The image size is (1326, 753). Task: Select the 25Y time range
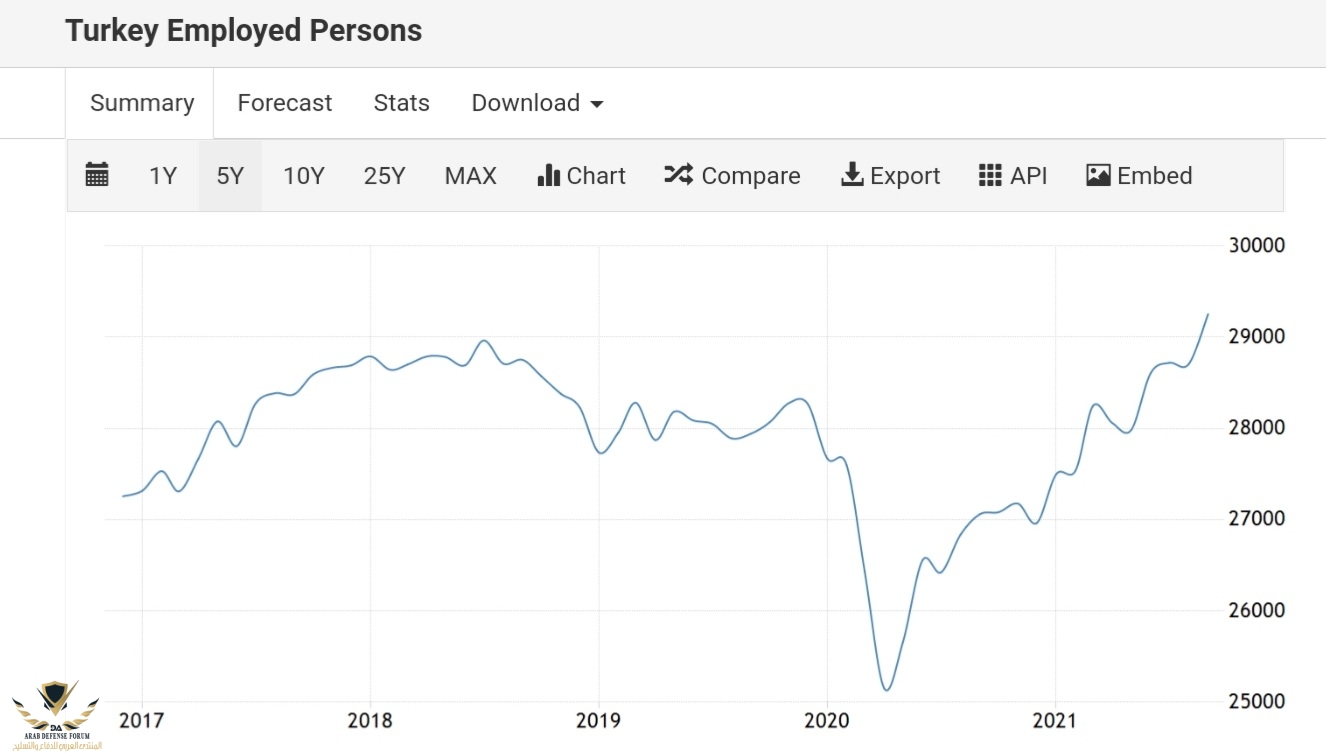click(384, 176)
